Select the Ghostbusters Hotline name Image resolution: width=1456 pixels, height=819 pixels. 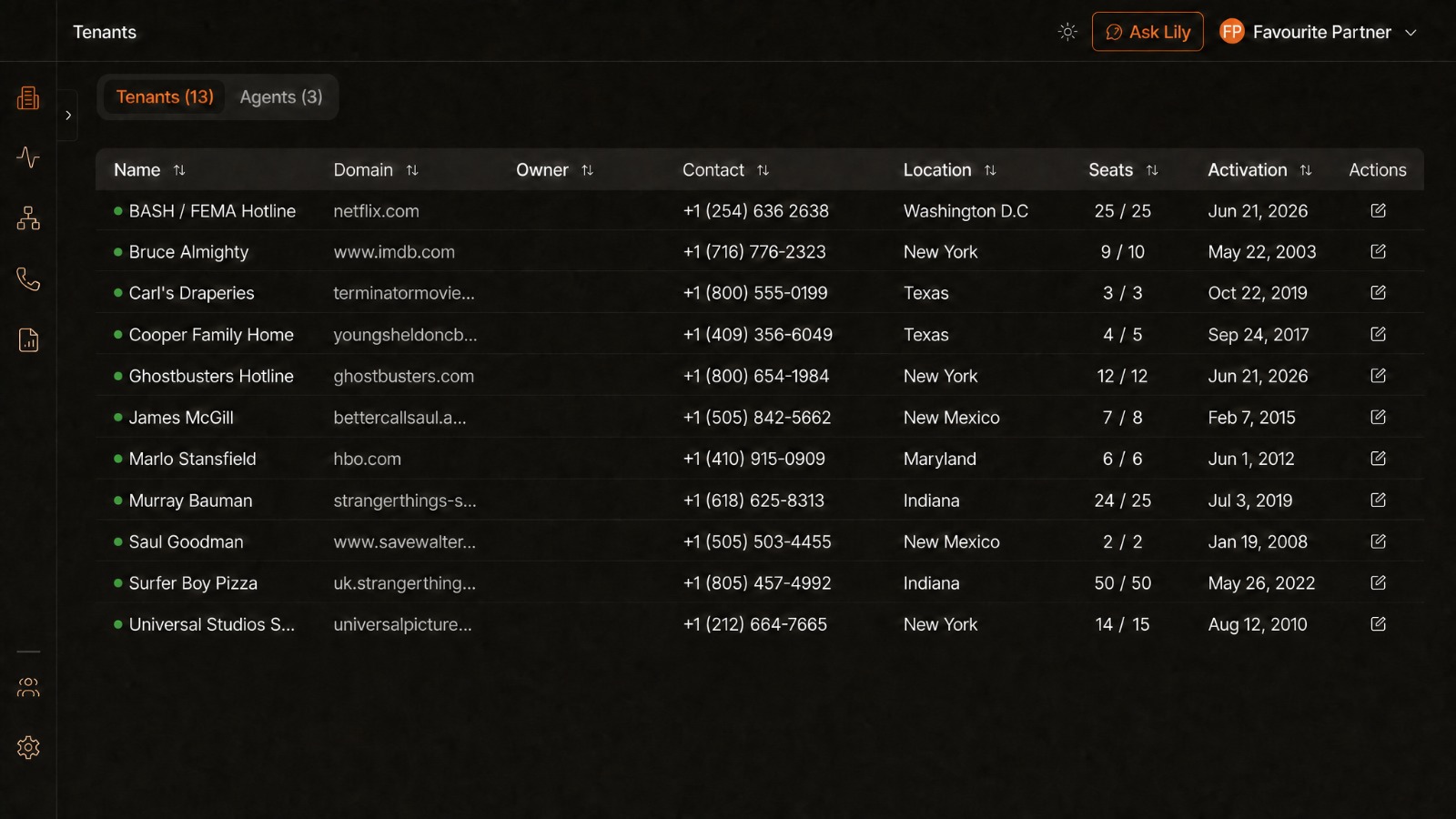pyautogui.click(x=211, y=376)
